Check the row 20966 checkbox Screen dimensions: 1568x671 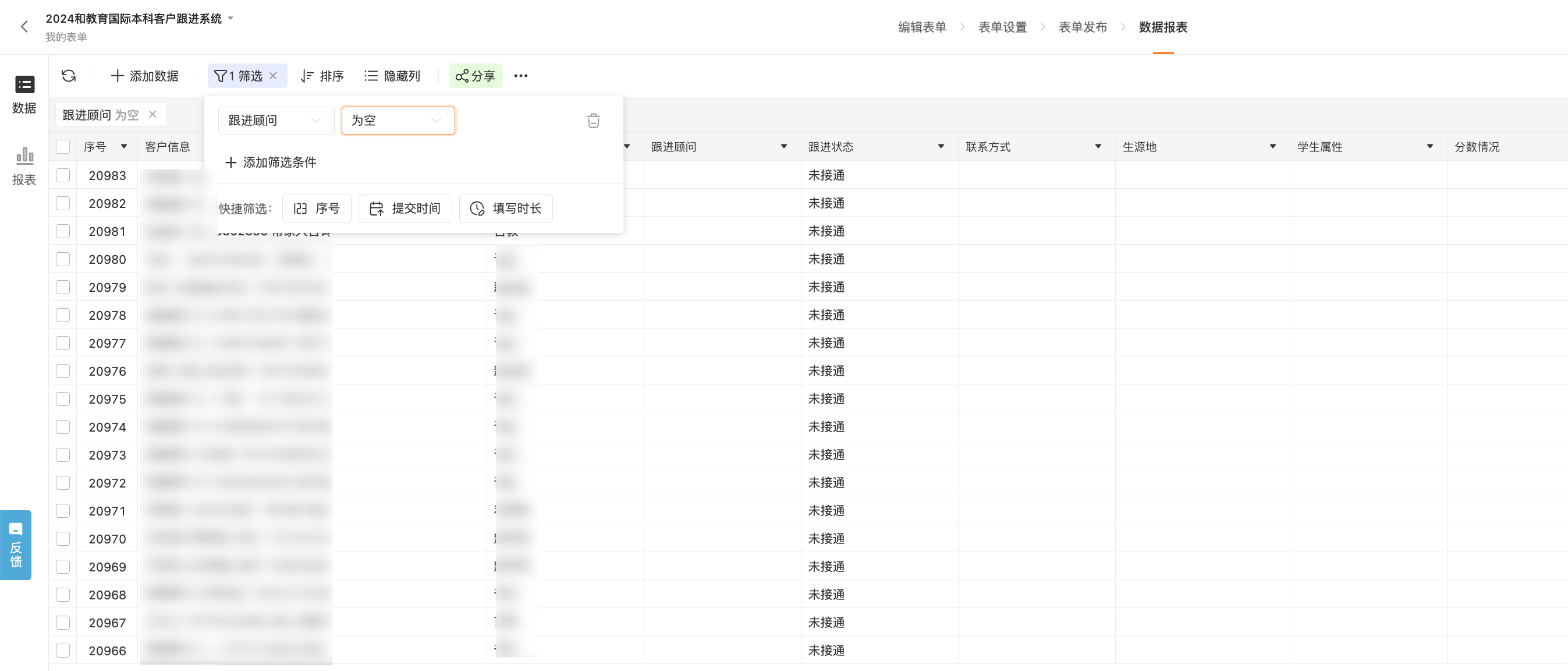click(63, 651)
